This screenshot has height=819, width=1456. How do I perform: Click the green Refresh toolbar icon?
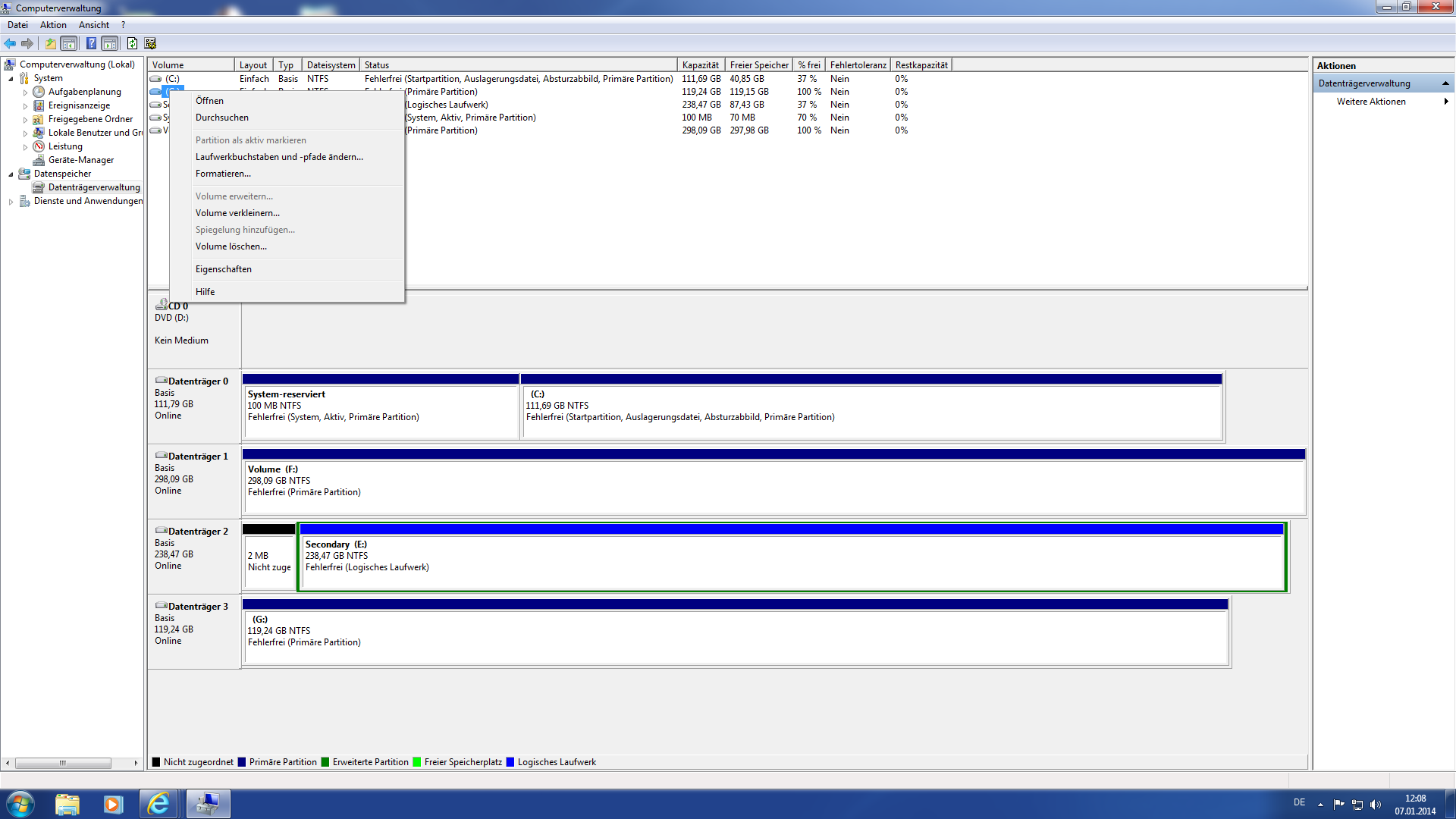[x=132, y=43]
